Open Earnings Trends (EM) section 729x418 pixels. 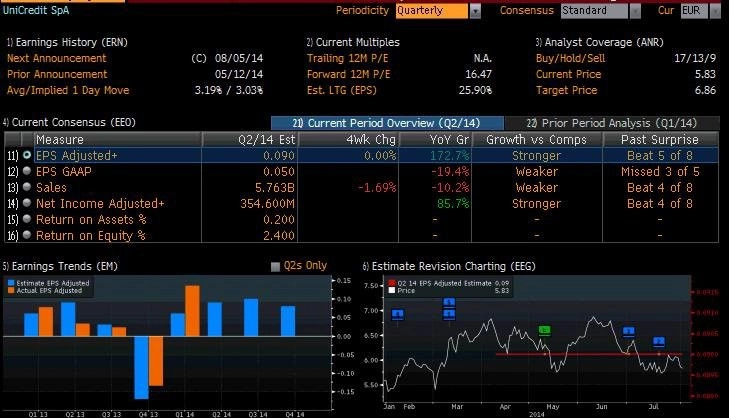(x=60, y=266)
